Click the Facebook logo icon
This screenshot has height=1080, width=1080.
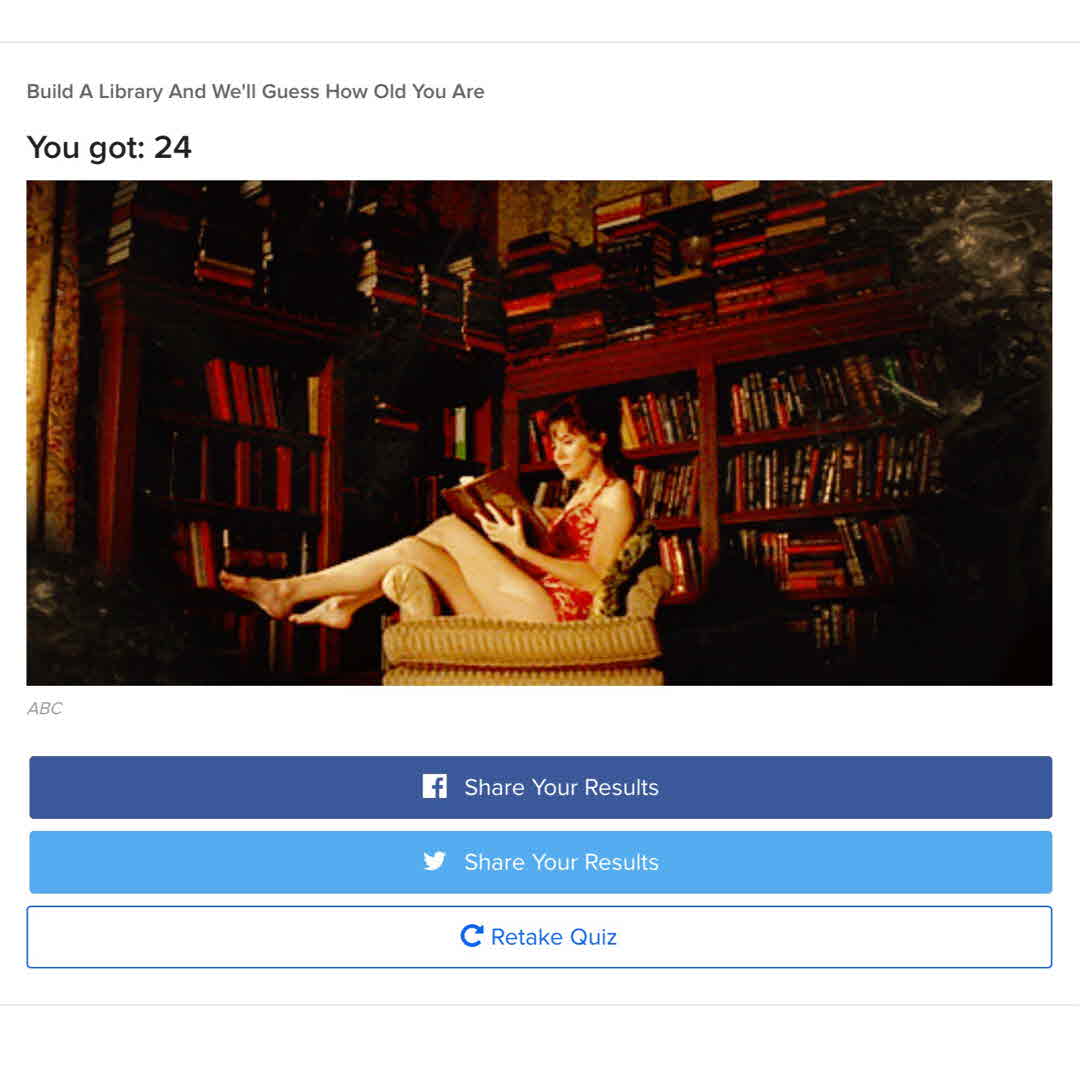(435, 786)
